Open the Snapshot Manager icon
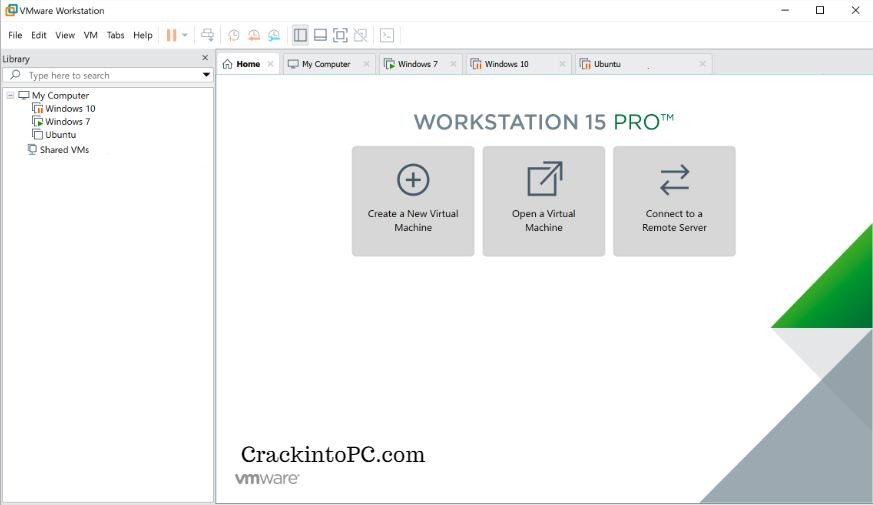 (x=274, y=35)
